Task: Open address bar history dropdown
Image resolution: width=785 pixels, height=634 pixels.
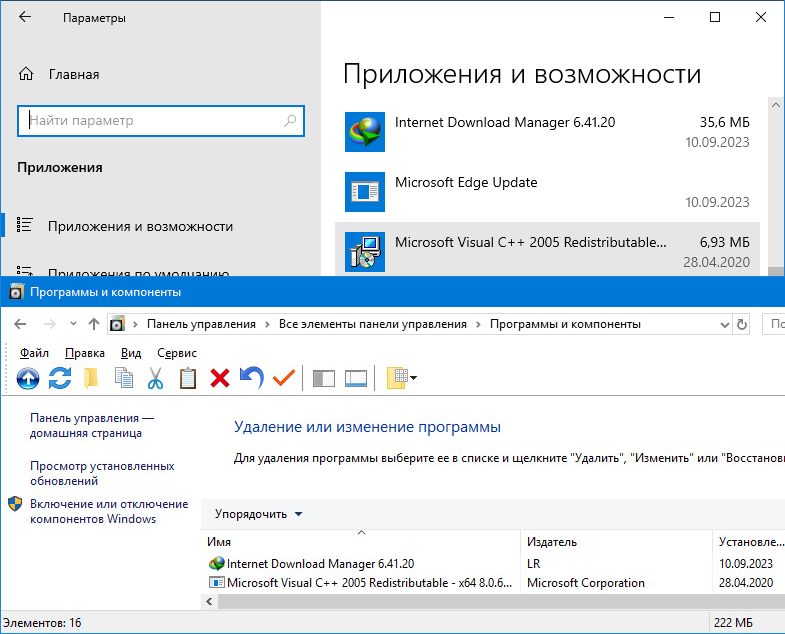Action: tap(724, 325)
